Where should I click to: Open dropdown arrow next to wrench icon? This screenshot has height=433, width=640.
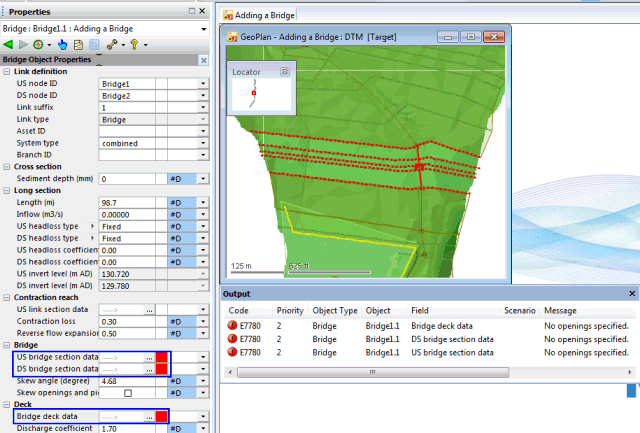tap(123, 44)
